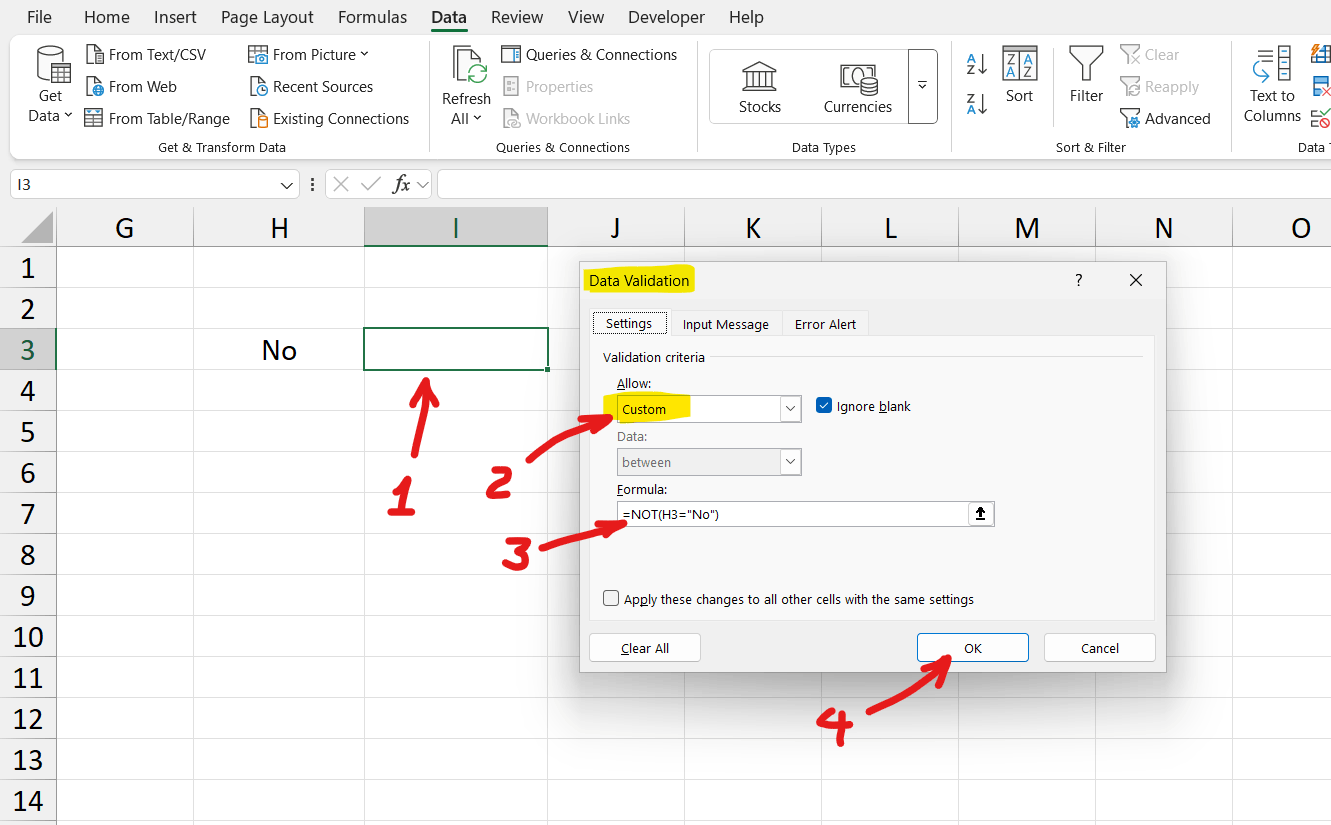1331x825 pixels.
Task: Uncheck Ignore blank
Action: (x=823, y=405)
